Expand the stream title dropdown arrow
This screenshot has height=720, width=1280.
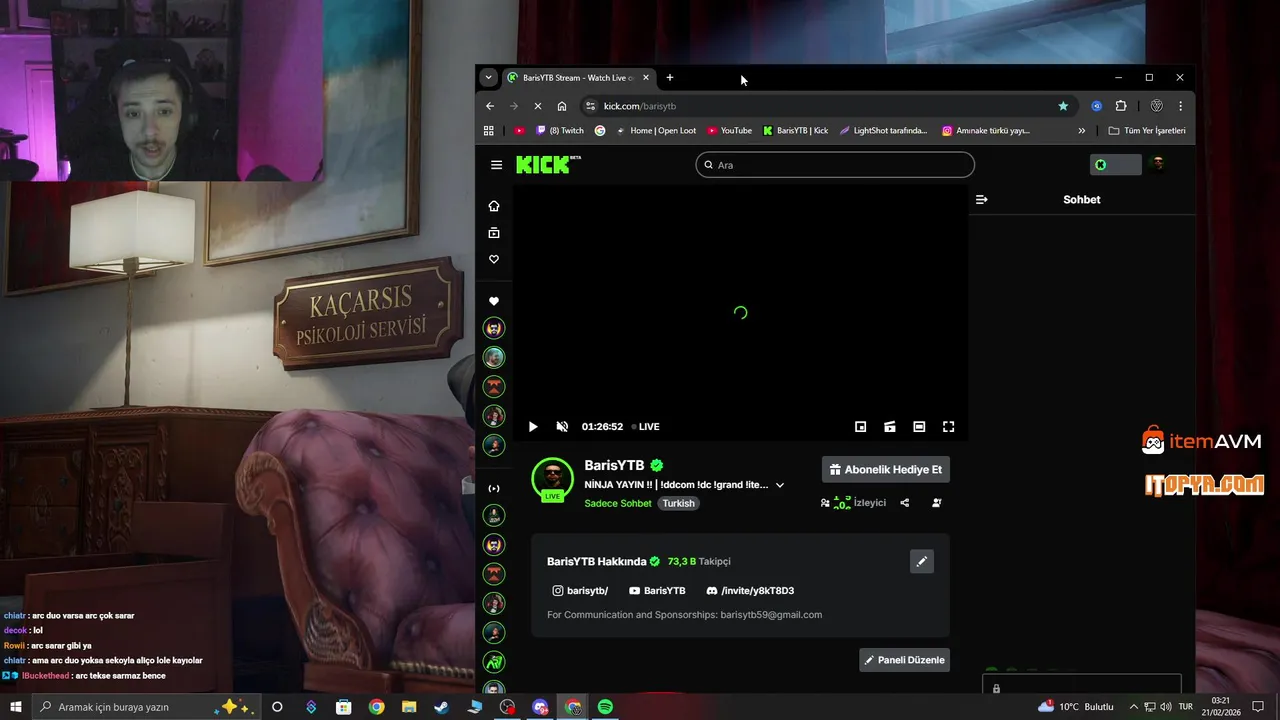(780, 485)
